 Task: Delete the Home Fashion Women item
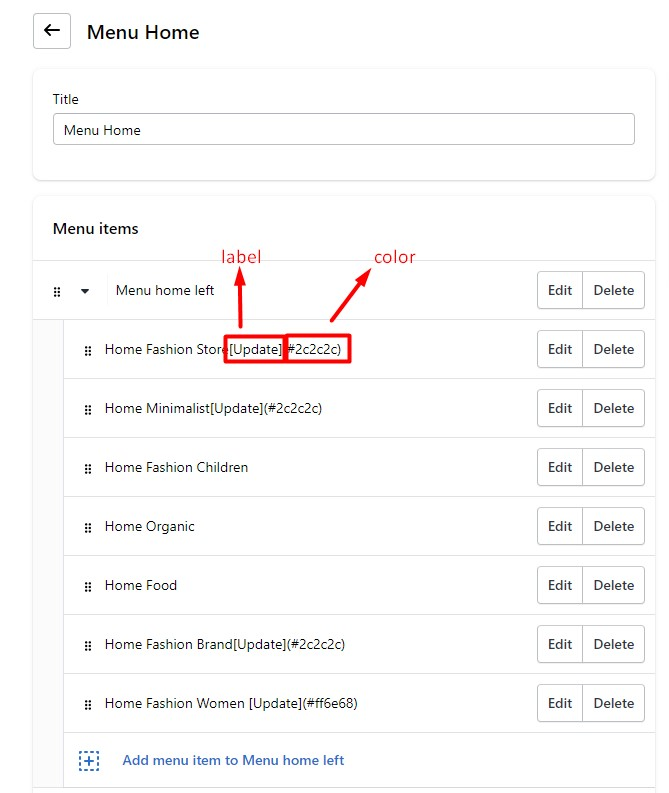(x=613, y=703)
